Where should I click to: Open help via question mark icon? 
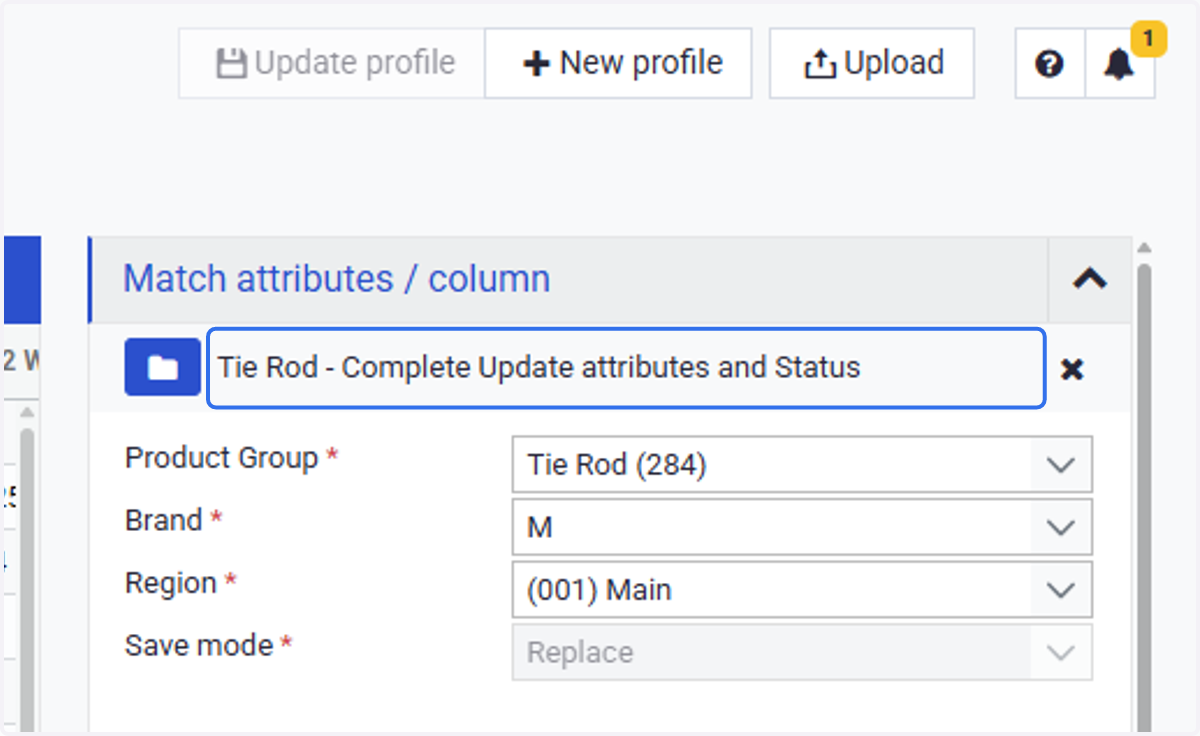tap(1049, 64)
